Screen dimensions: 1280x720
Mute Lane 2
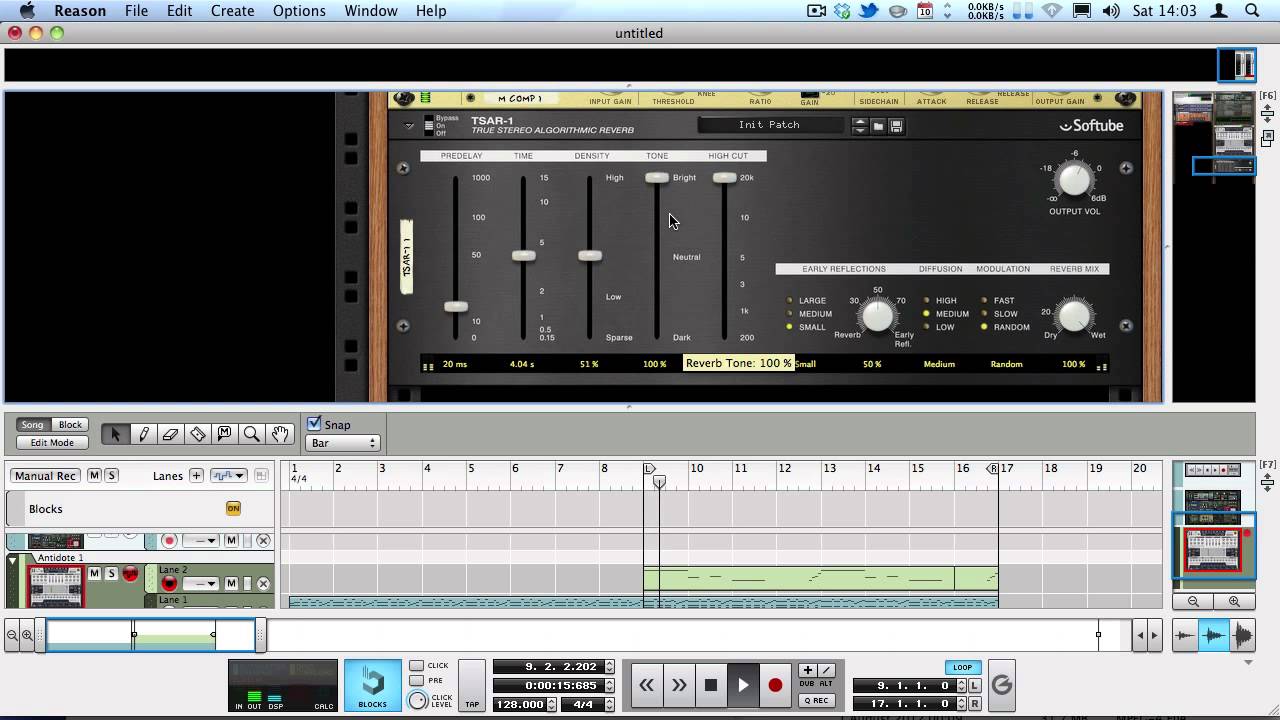coord(231,583)
